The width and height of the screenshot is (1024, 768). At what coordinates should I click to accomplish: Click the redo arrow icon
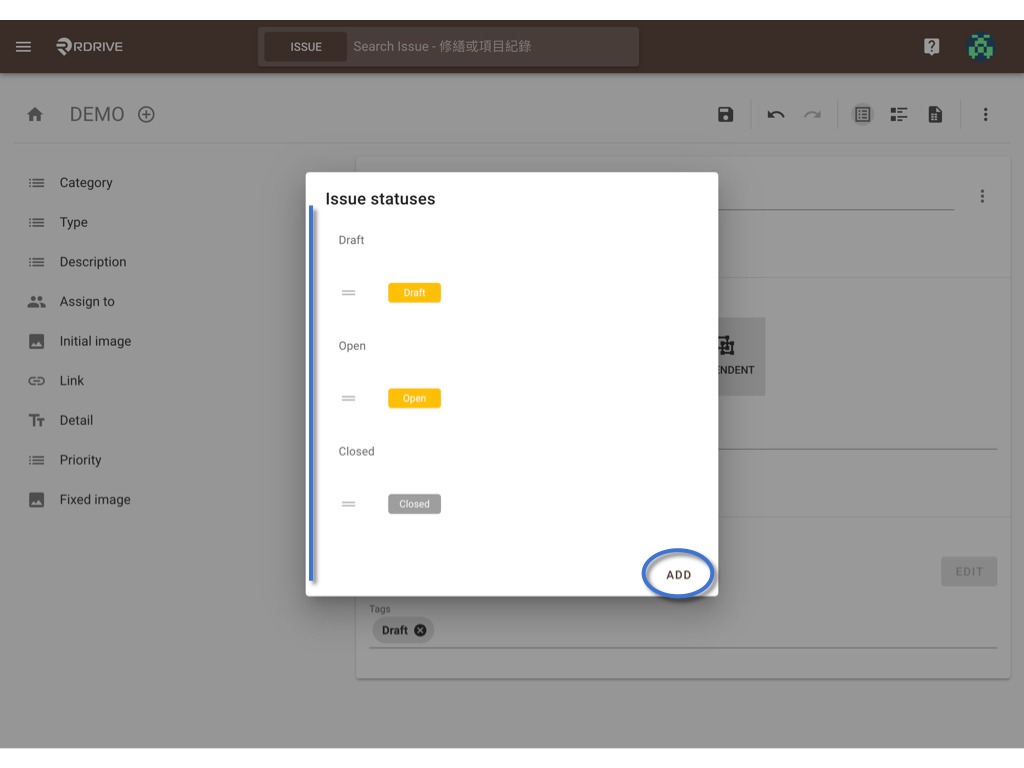812,115
